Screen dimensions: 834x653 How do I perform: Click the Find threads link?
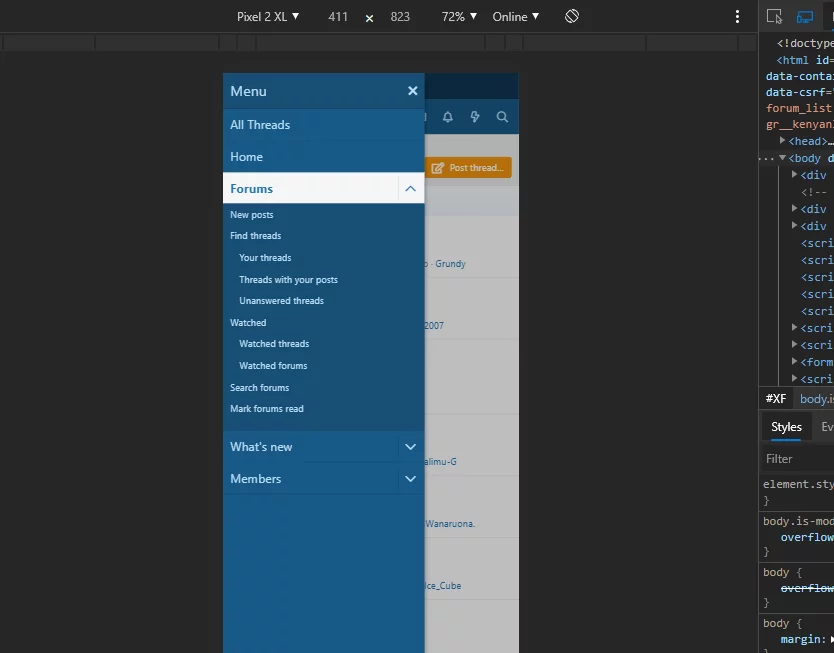(x=255, y=236)
